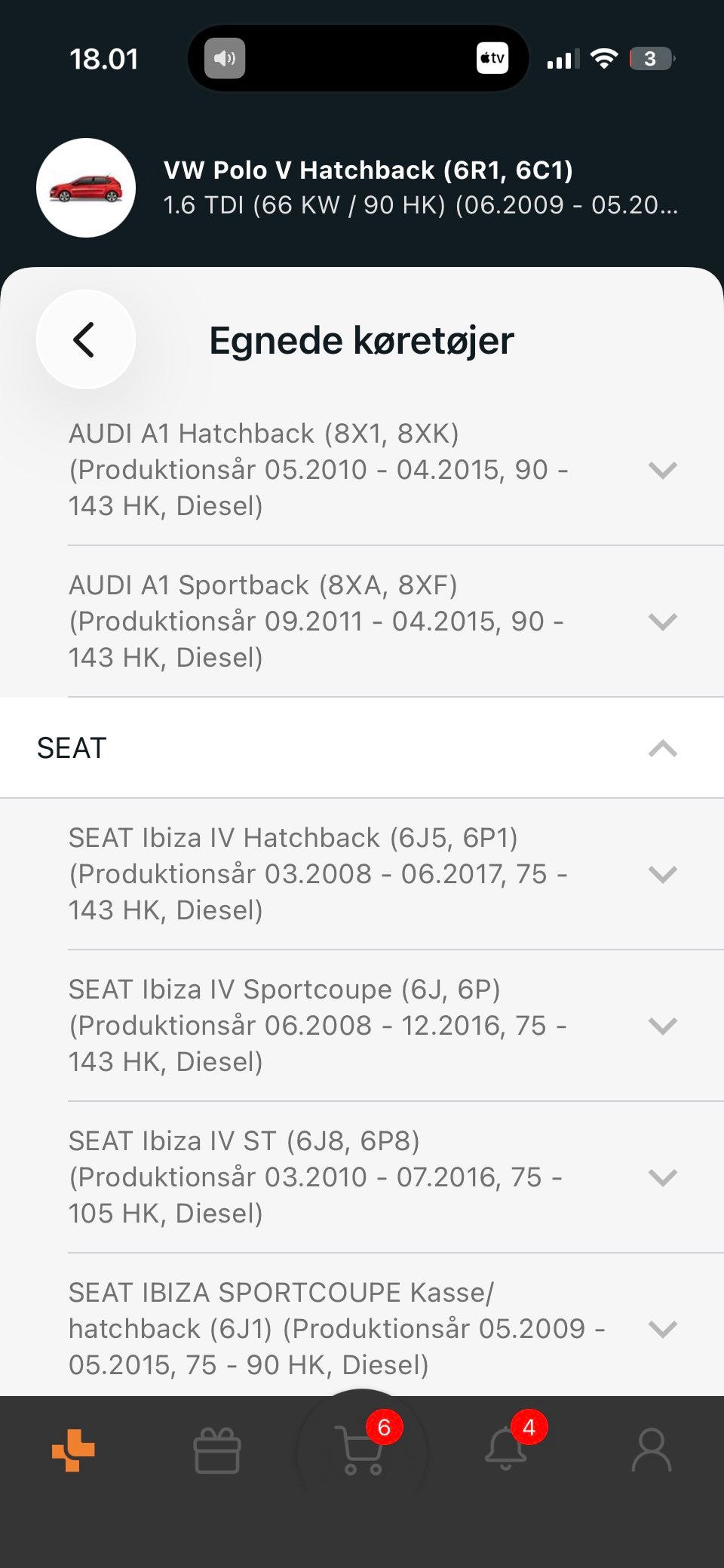Tap the red VW Polo car thumbnail
724x1568 pixels.
click(x=86, y=188)
